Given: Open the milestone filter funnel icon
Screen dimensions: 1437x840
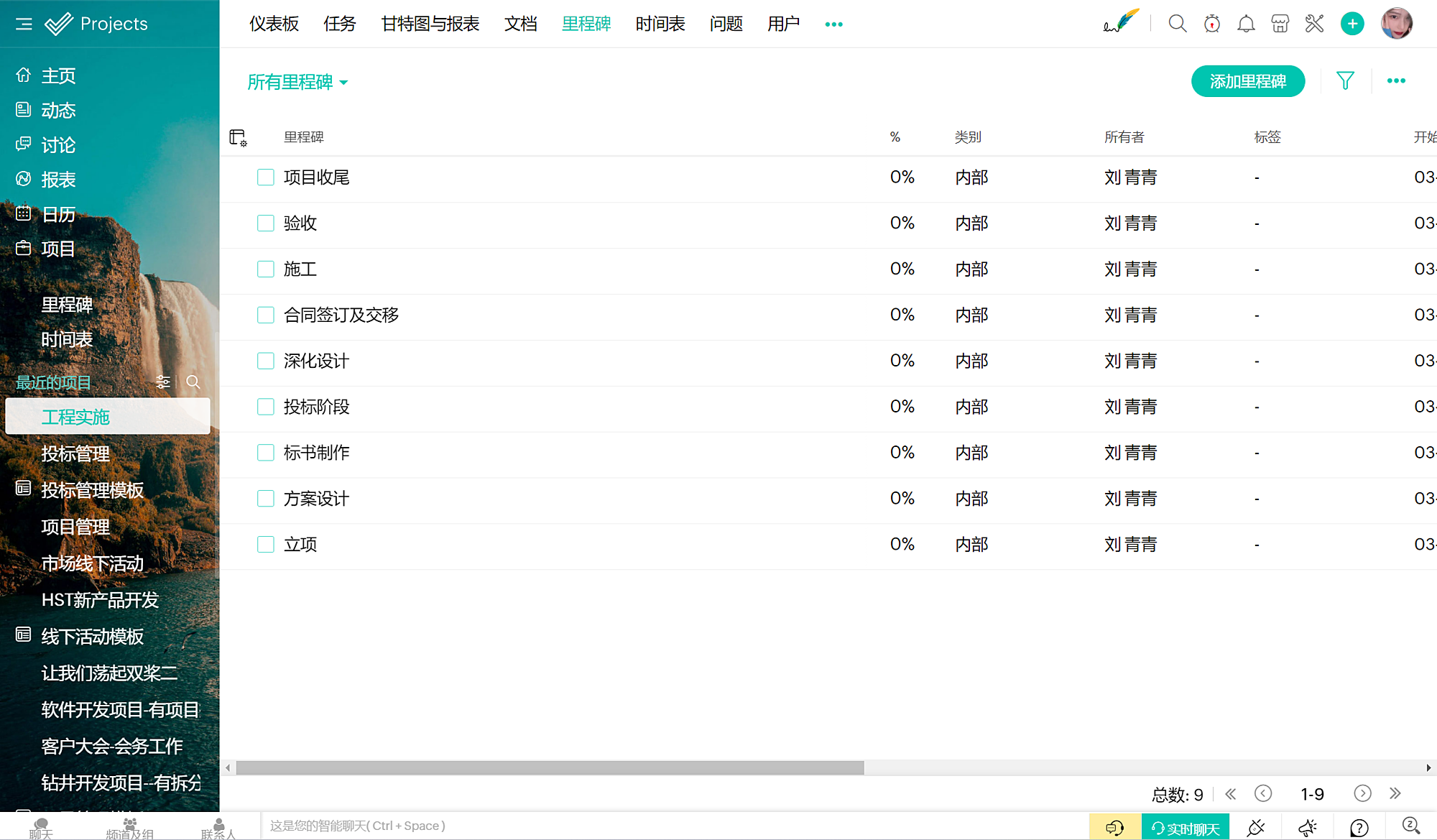Looking at the screenshot, I should pos(1345,80).
